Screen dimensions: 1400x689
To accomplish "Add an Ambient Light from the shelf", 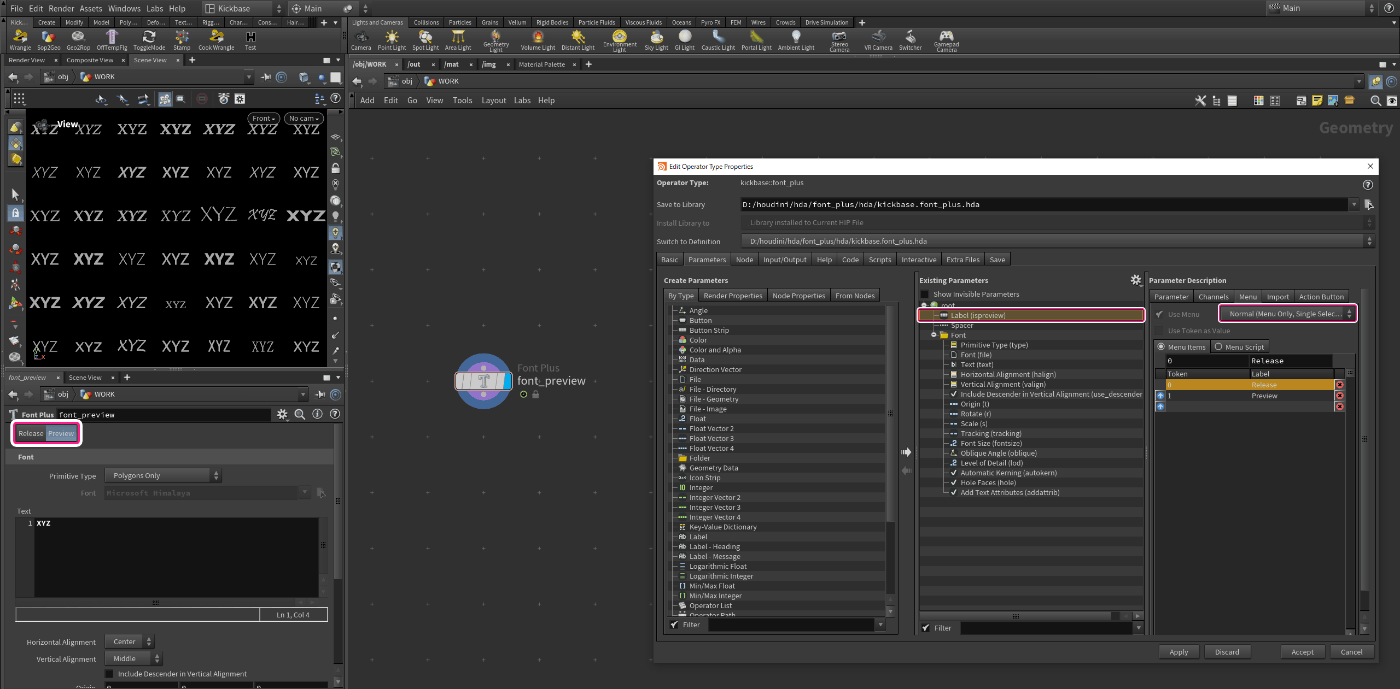I will pyautogui.click(x=796, y=40).
